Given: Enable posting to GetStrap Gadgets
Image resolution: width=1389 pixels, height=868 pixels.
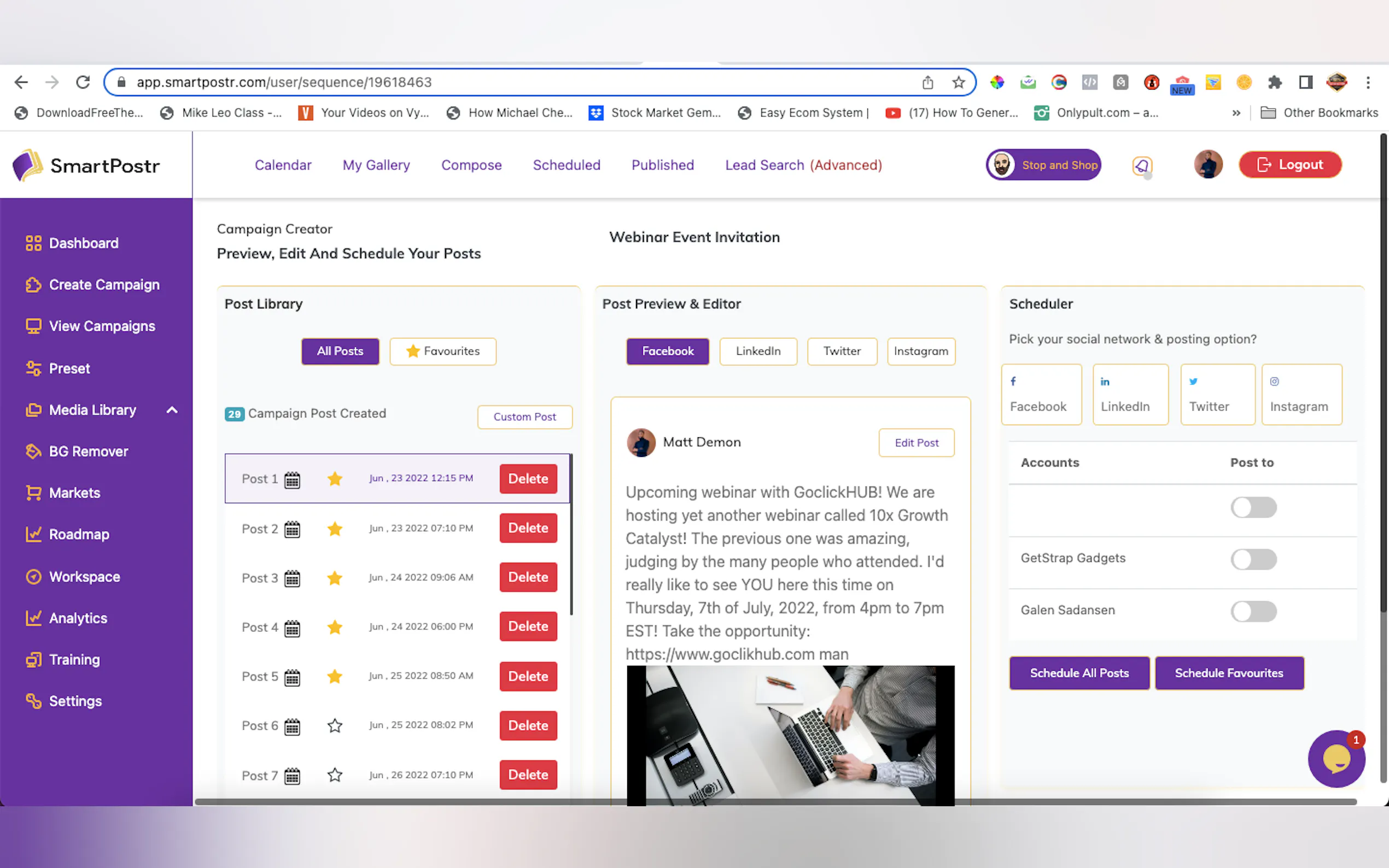Looking at the screenshot, I should [1253, 559].
